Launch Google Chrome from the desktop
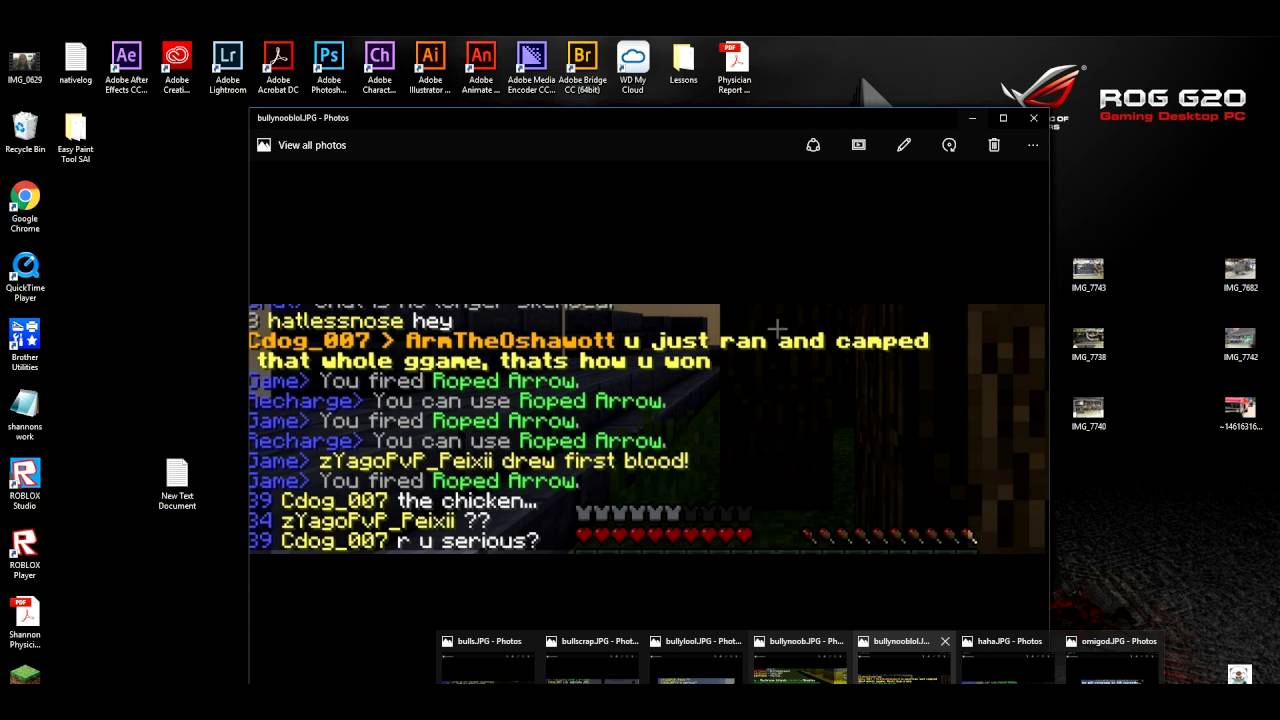1280x720 pixels. (x=25, y=207)
